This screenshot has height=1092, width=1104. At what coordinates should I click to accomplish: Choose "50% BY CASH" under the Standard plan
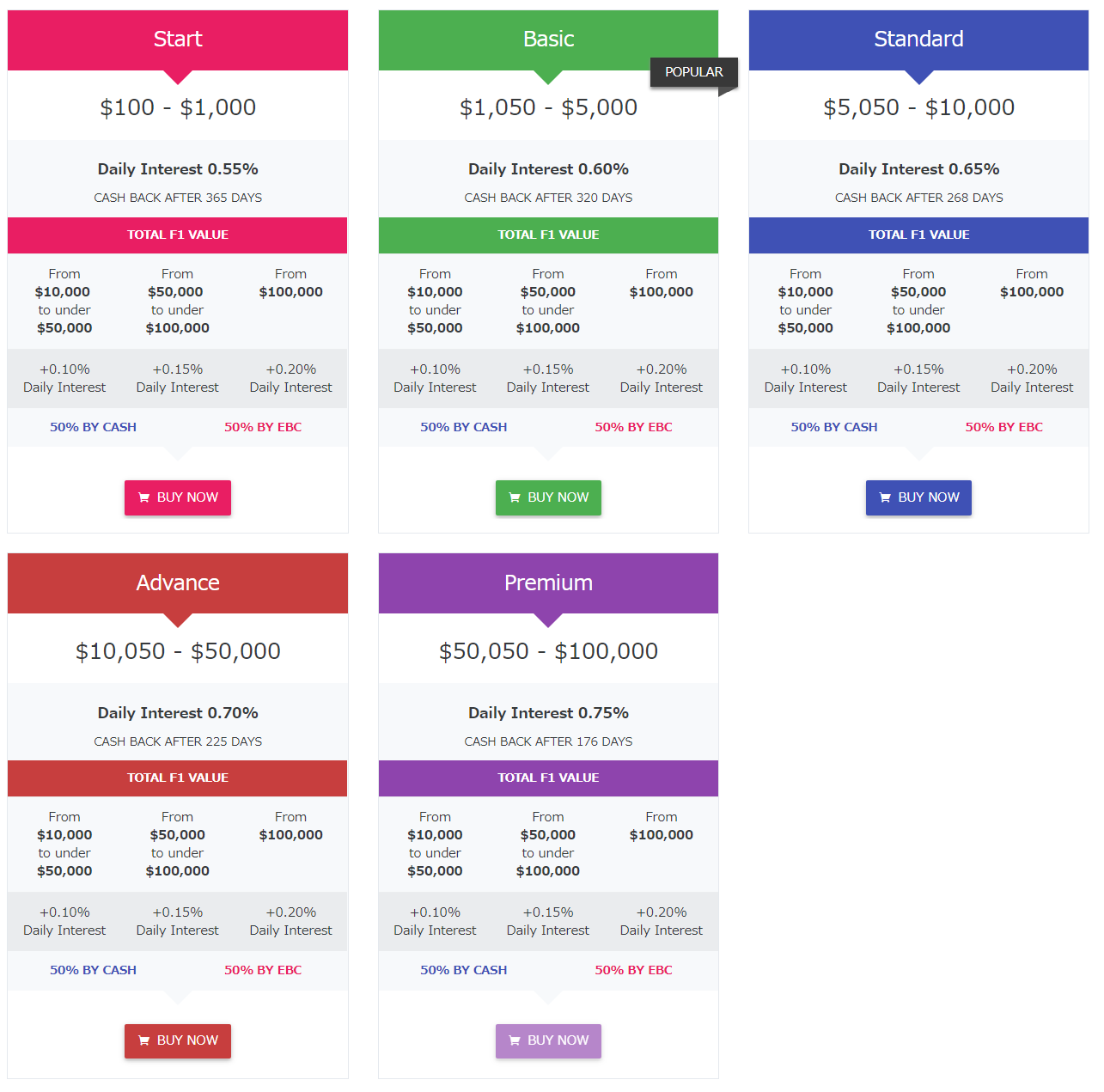(x=833, y=427)
